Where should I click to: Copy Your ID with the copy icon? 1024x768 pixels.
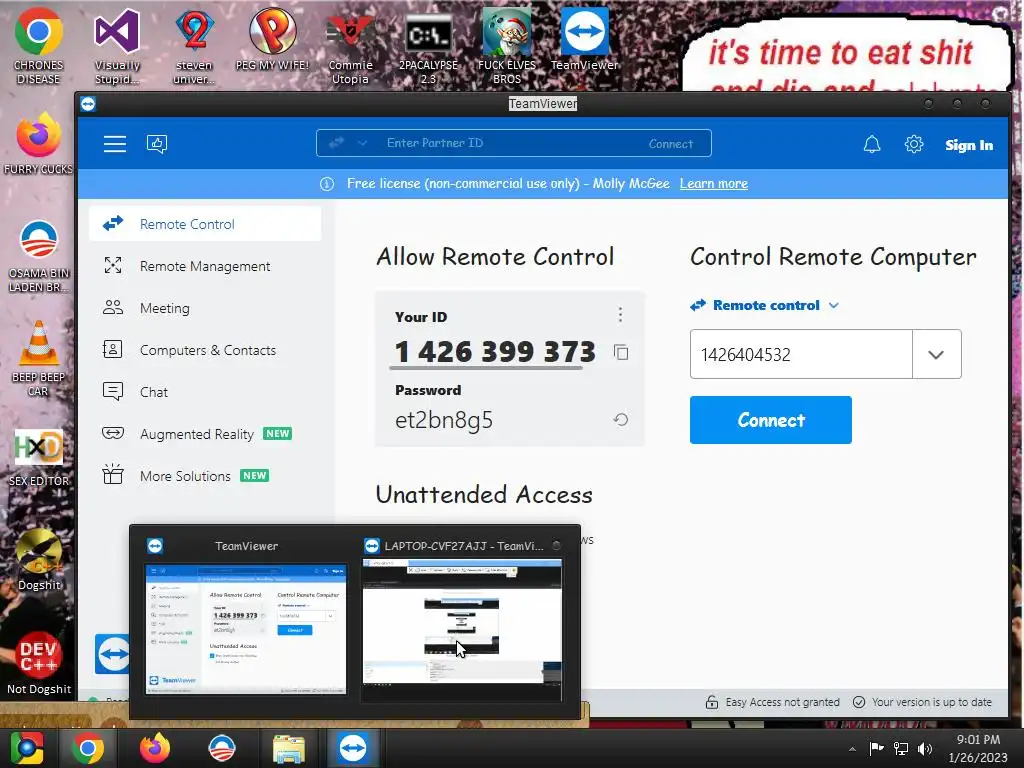click(x=621, y=353)
